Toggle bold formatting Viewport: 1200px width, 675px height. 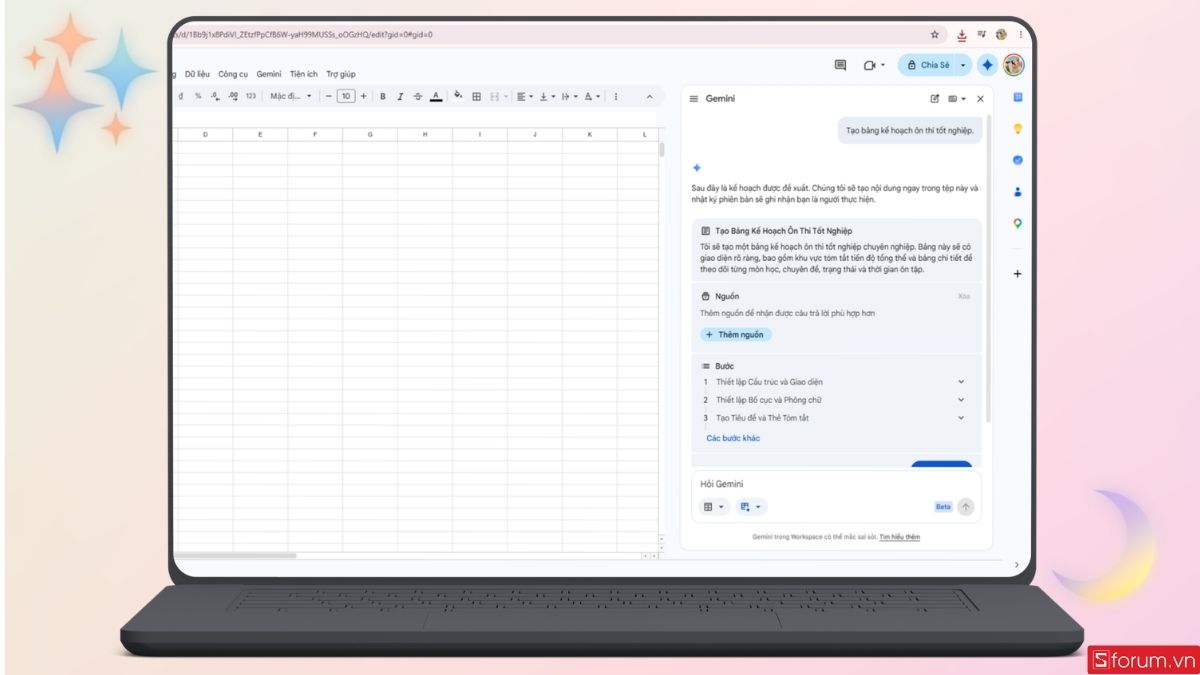point(382,96)
